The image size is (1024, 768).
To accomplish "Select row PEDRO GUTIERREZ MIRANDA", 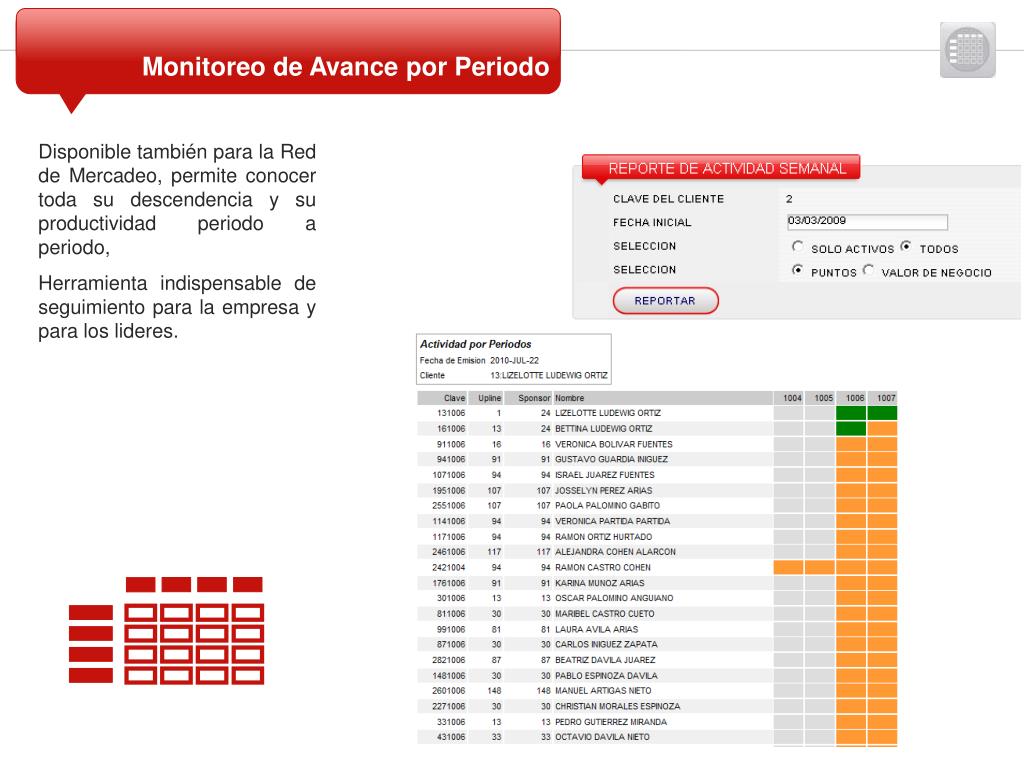I will [x=657, y=722].
